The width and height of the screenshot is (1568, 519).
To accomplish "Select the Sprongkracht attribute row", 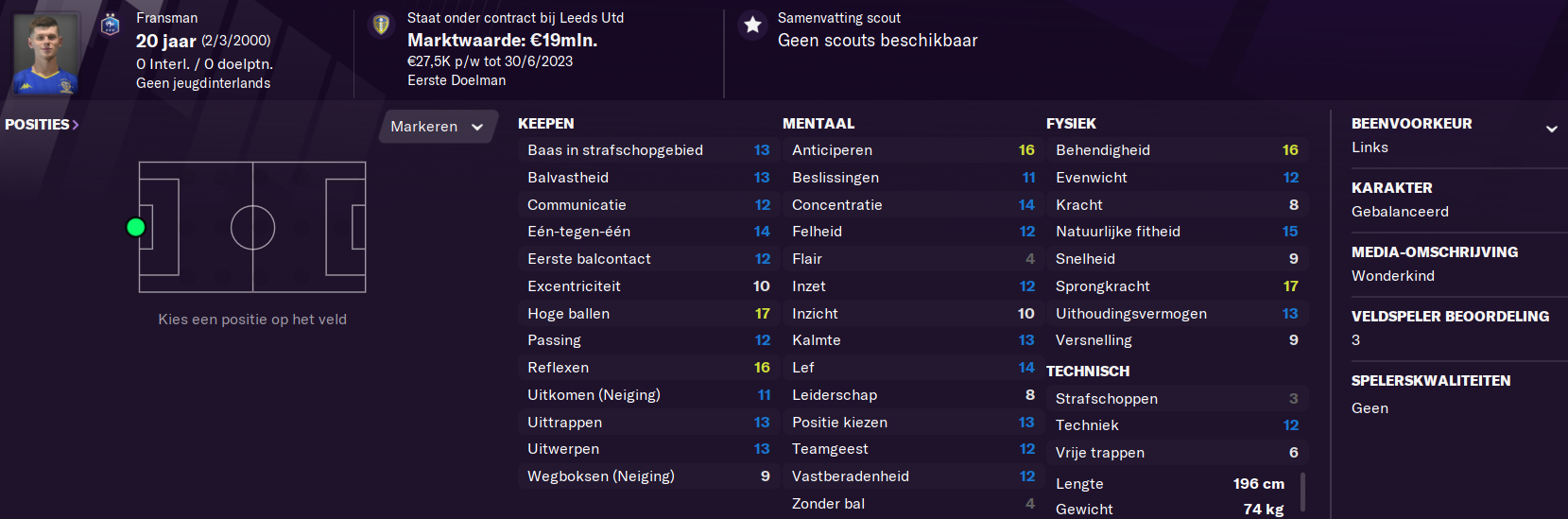I will click(1176, 285).
